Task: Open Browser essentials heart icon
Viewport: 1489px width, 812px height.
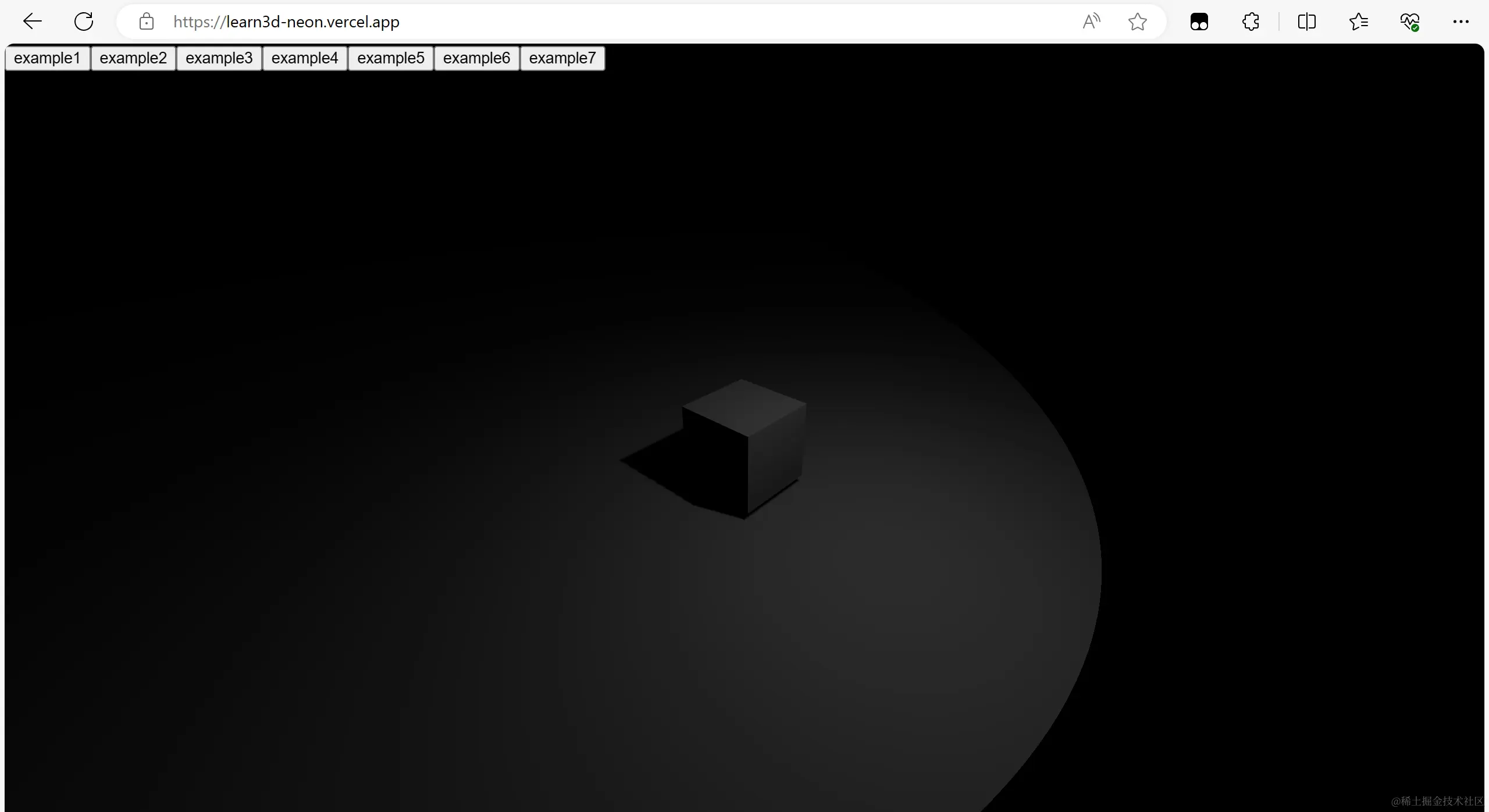Action: tap(1409, 22)
